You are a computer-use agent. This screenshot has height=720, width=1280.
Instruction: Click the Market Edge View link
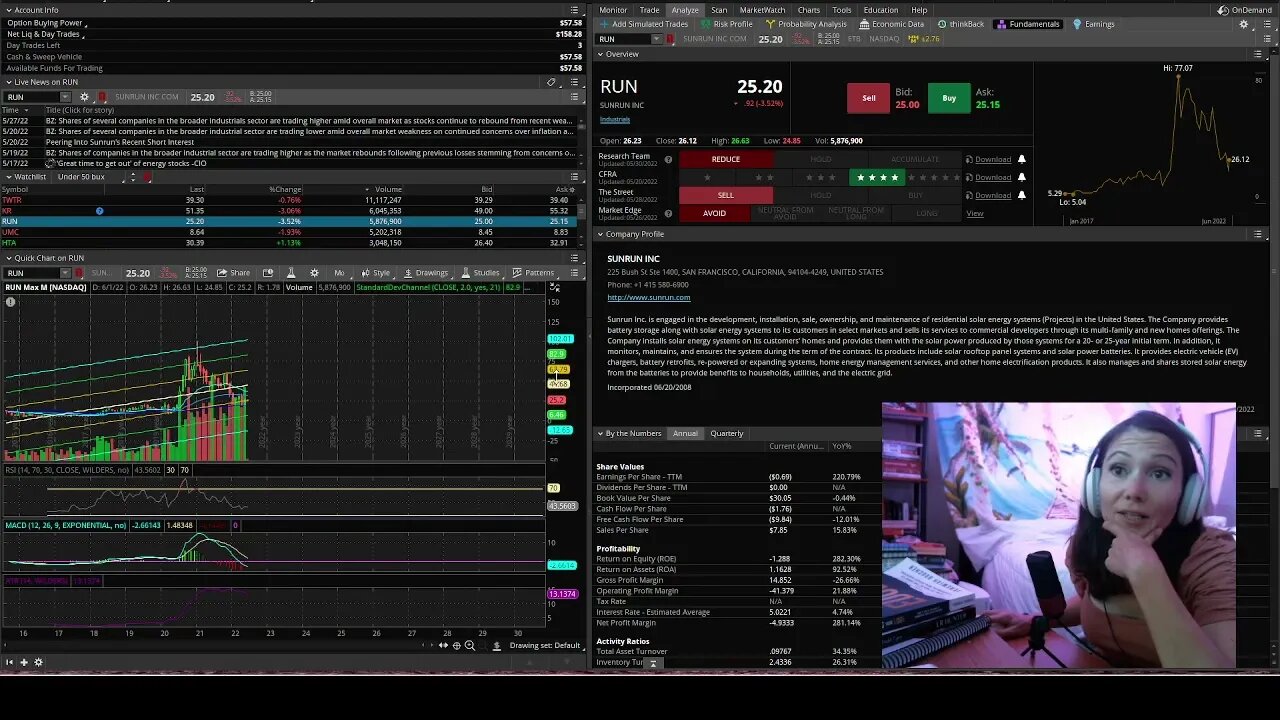[975, 213]
